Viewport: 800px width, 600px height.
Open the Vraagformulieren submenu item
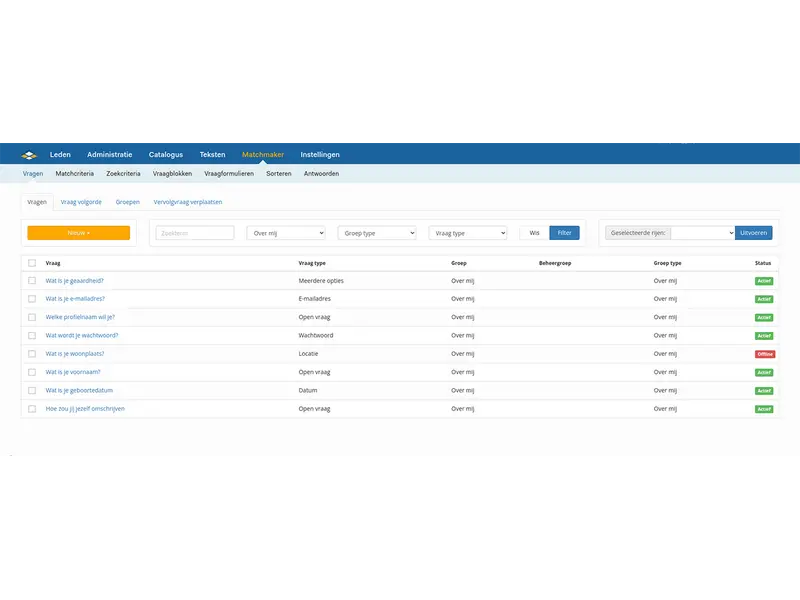pyautogui.click(x=229, y=174)
